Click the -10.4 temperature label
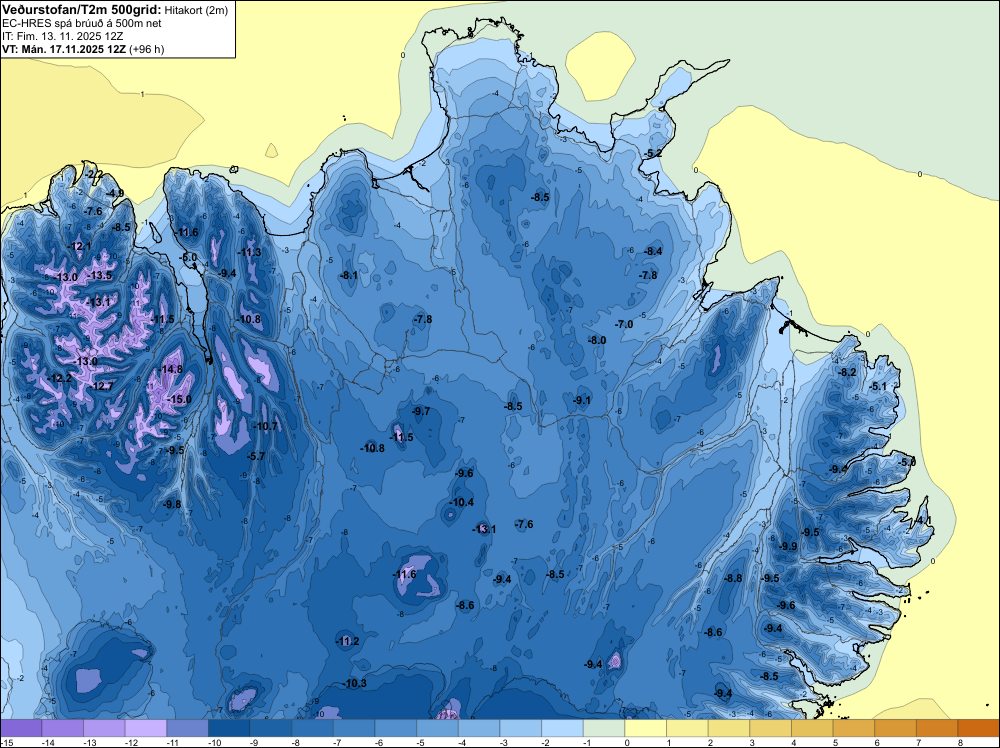Viewport: 1000px width, 748px height. (461, 502)
